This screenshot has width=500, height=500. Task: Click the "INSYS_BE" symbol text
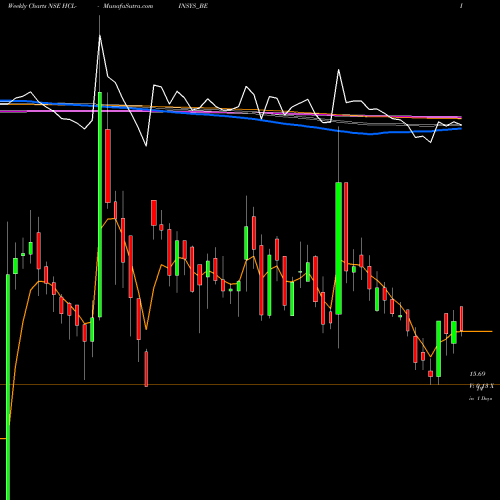(x=193, y=6)
